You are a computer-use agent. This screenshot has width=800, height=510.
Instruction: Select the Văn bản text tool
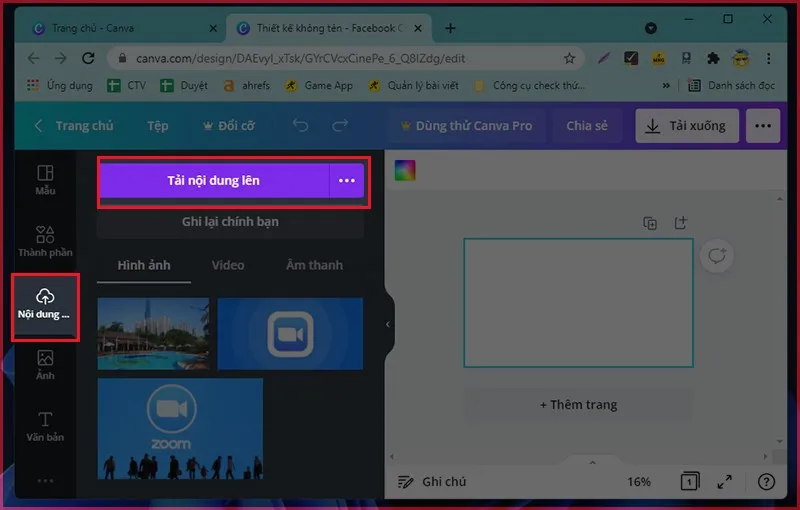tap(45, 426)
